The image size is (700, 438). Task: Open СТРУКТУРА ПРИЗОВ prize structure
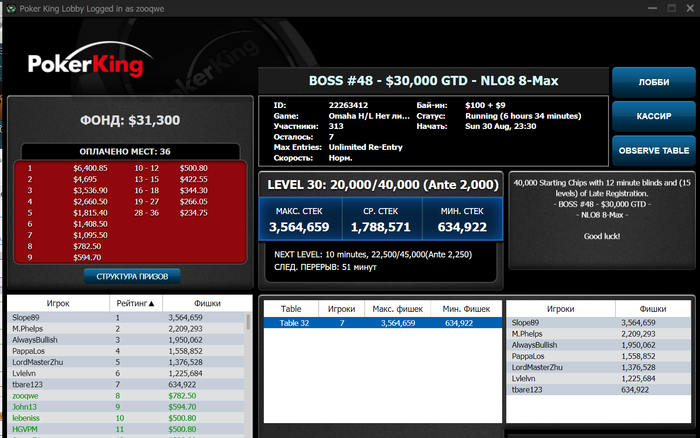(132, 276)
